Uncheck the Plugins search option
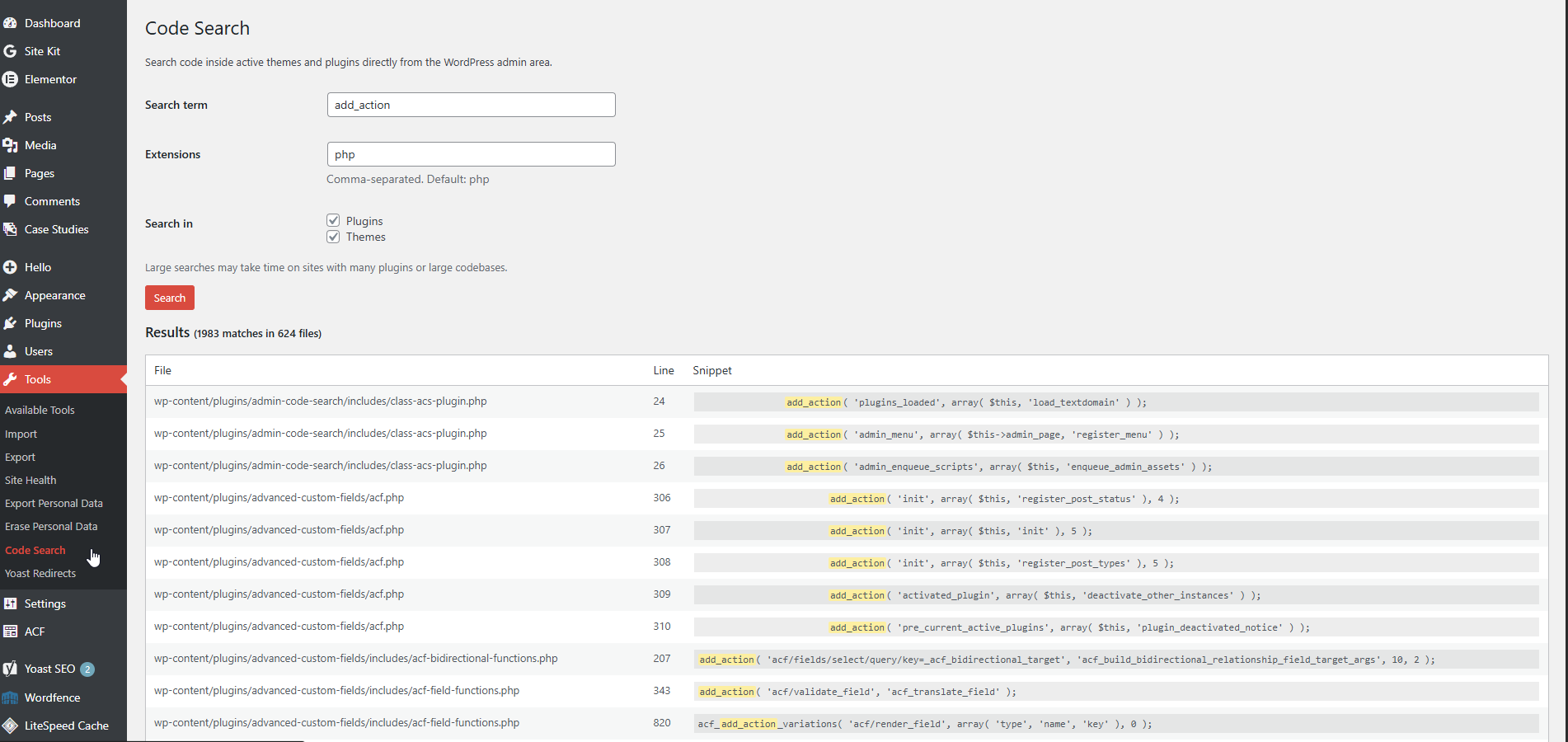The height and width of the screenshot is (742, 1568). point(333,220)
